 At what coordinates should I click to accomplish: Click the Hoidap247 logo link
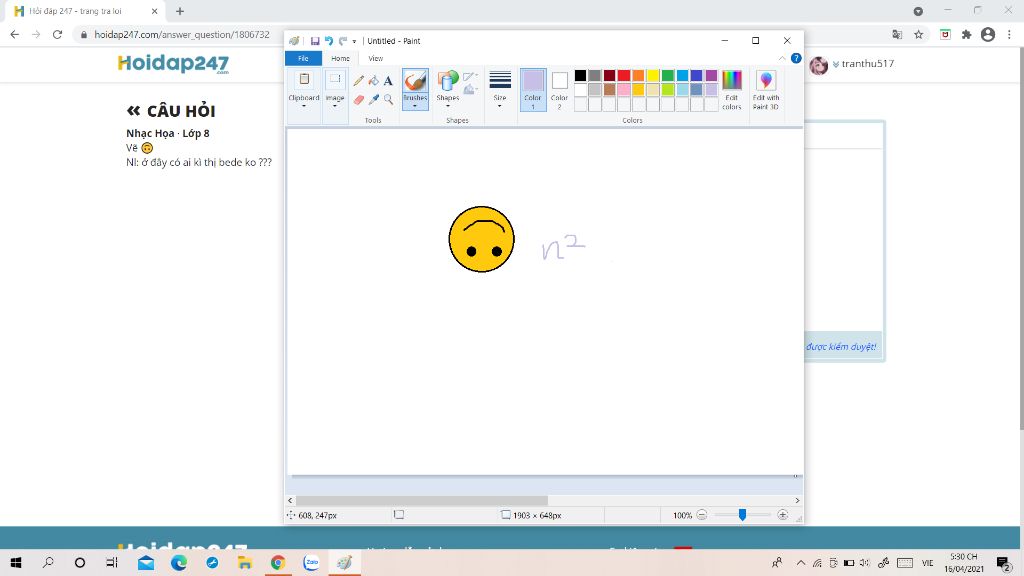pyautogui.click(x=173, y=63)
